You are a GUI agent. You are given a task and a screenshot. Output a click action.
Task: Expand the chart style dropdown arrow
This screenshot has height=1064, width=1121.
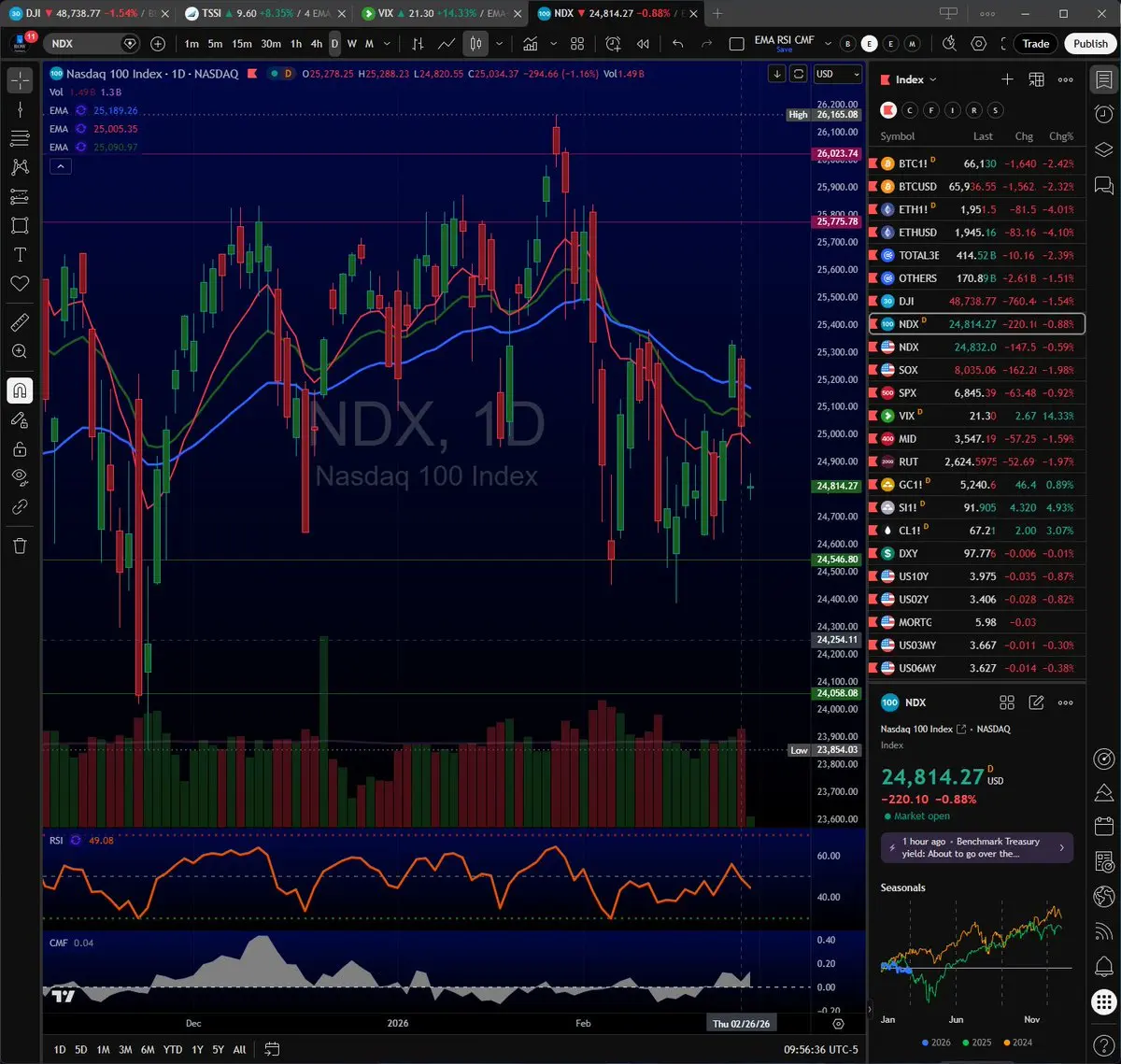pyautogui.click(x=500, y=44)
